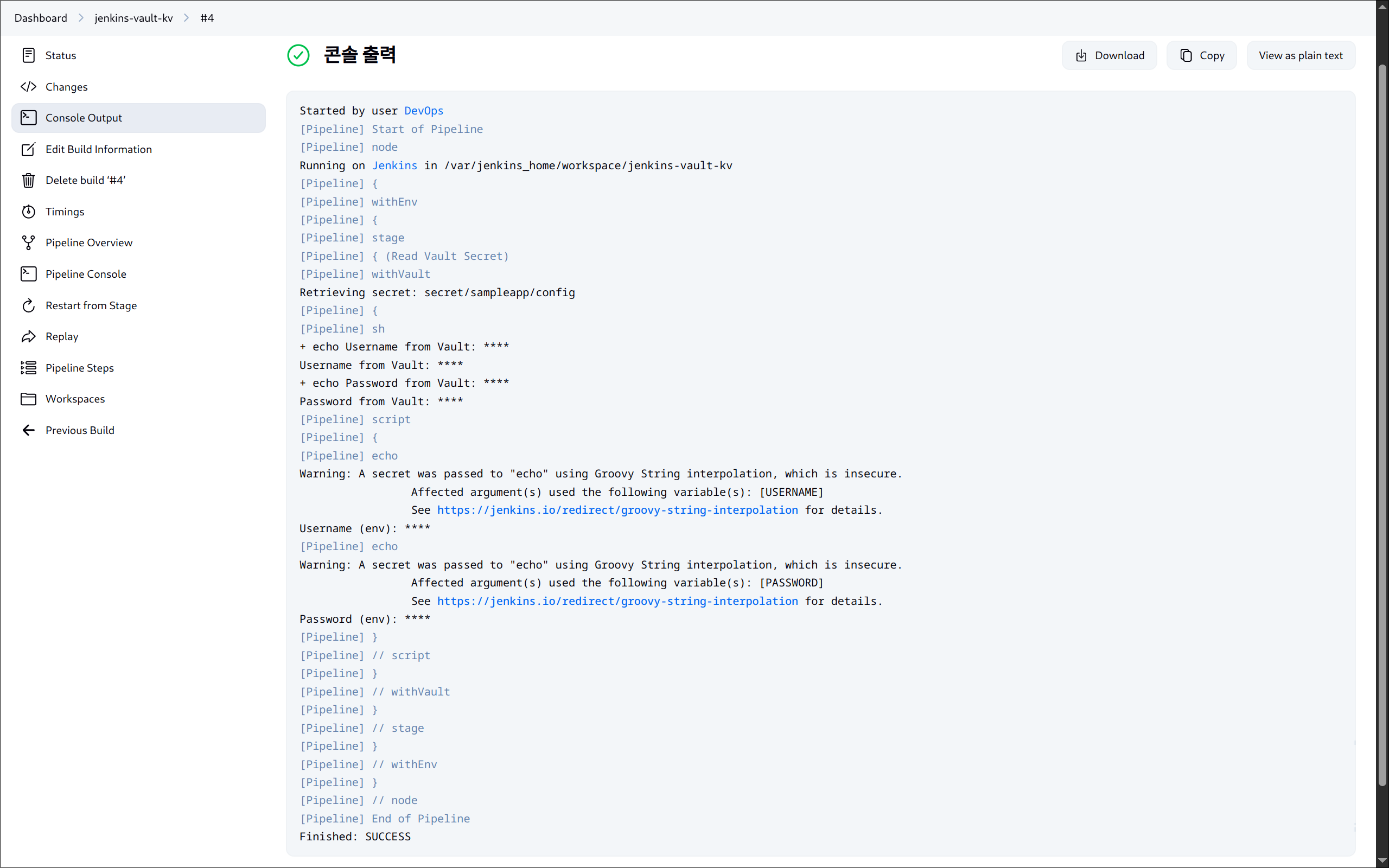
Task: Click the Pipeline Steps list icon
Action: point(28,368)
